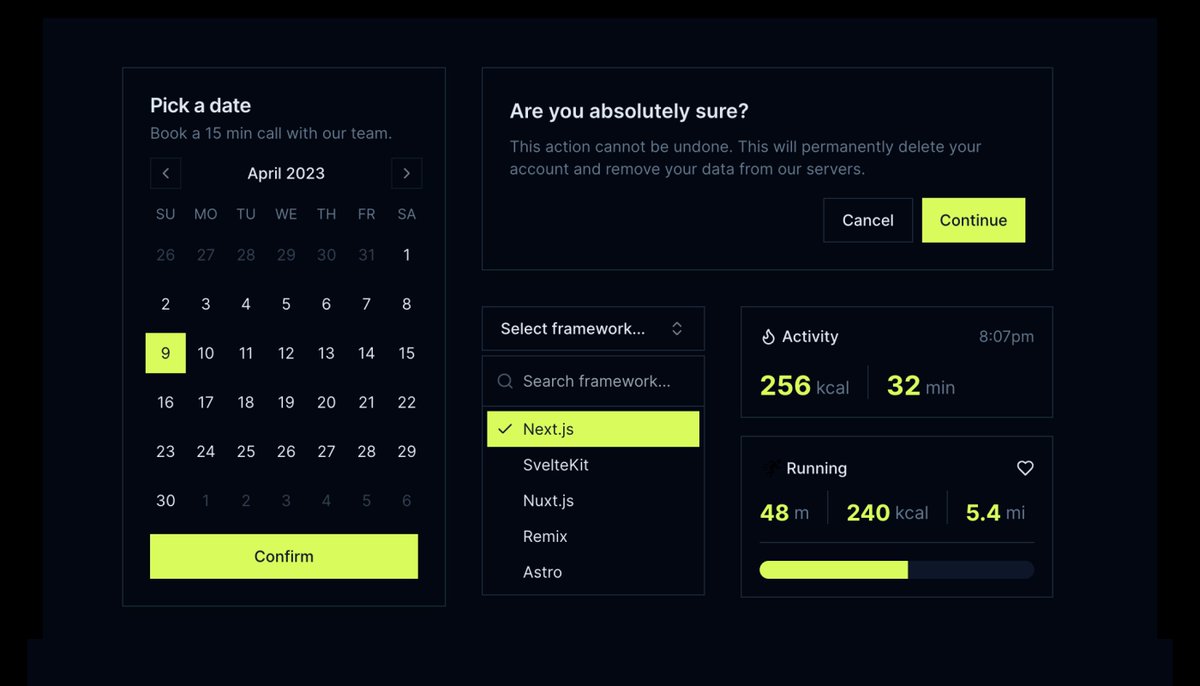Viewport: 1200px width, 686px height.
Task: Click the Pick a date heading
Action: tap(200, 105)
